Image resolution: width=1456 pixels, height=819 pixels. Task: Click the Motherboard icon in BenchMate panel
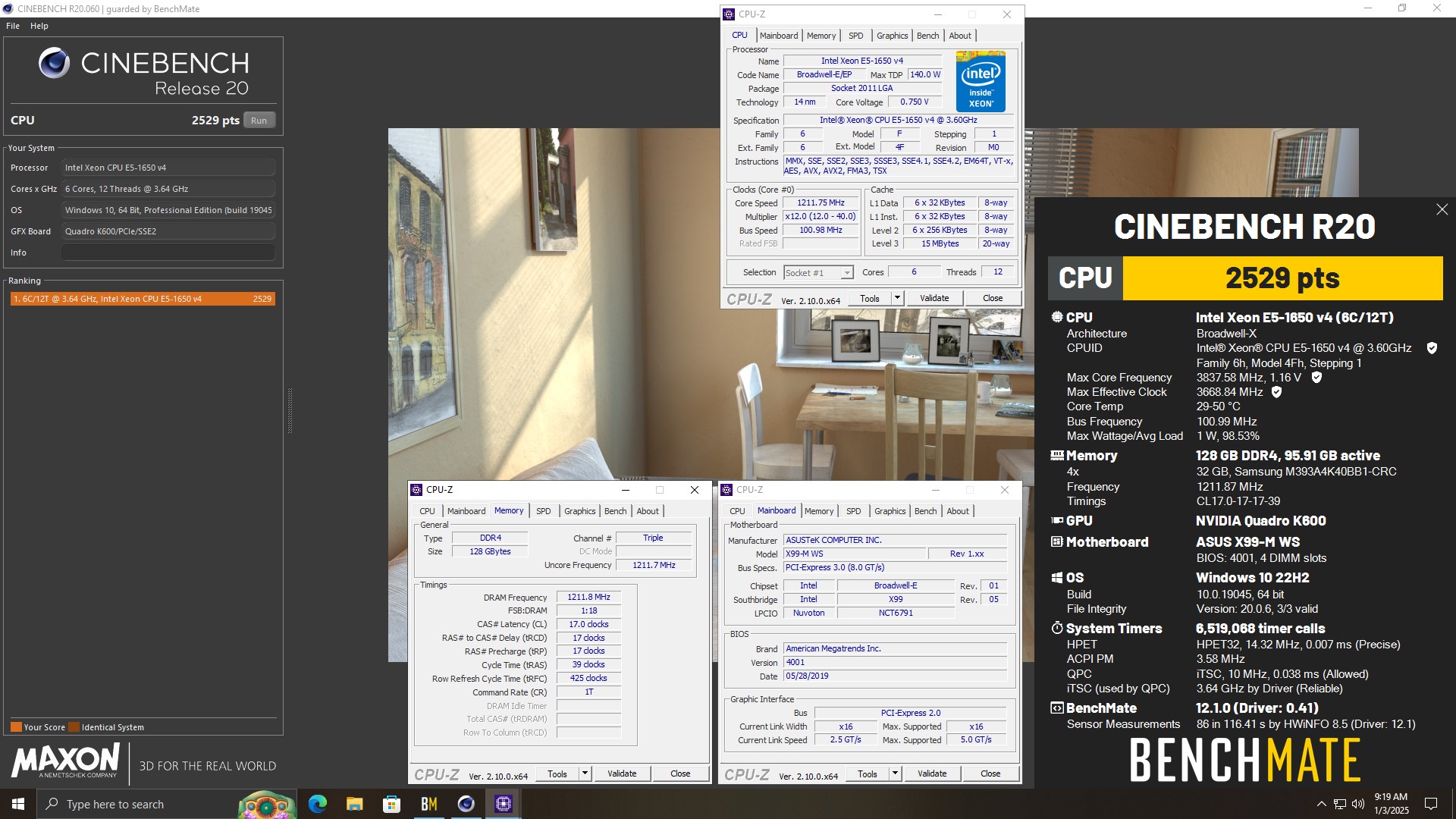pos(1057,542)
